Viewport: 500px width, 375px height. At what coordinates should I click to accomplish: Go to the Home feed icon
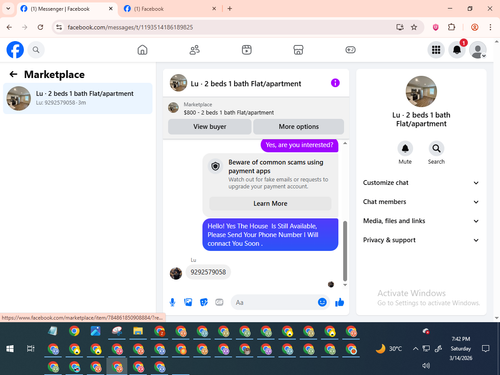click(142, 50)
